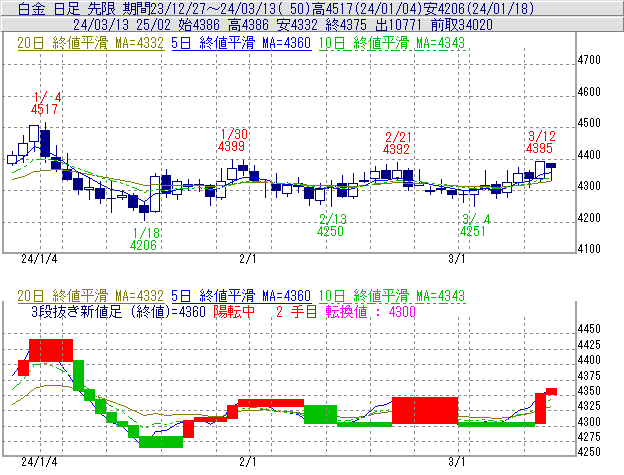
Task: Click the 4425 lower chart axis label
Action: click(589, 345)
